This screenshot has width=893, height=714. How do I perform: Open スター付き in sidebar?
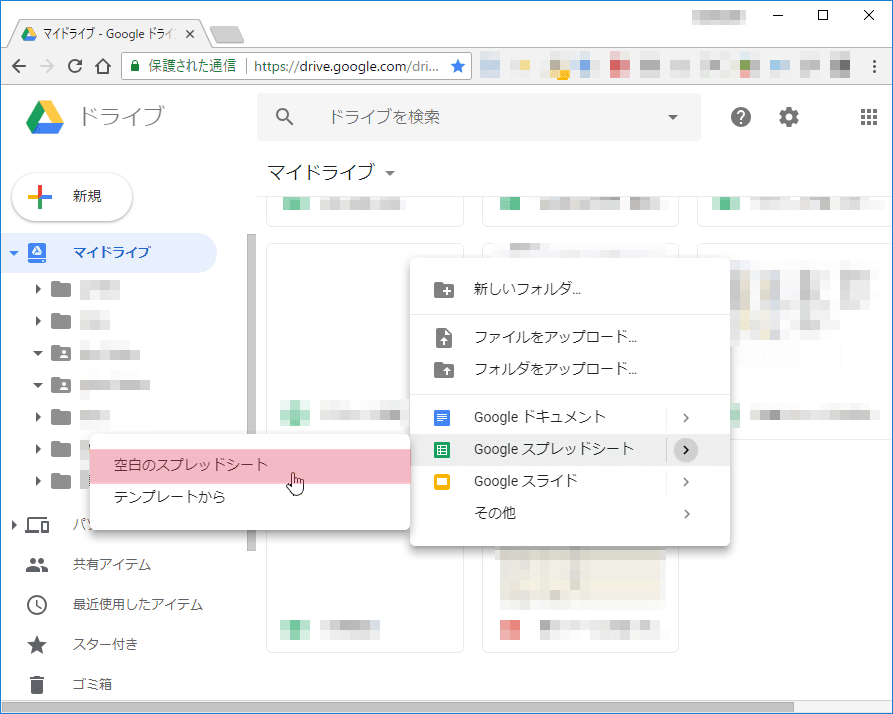[105, 645]
